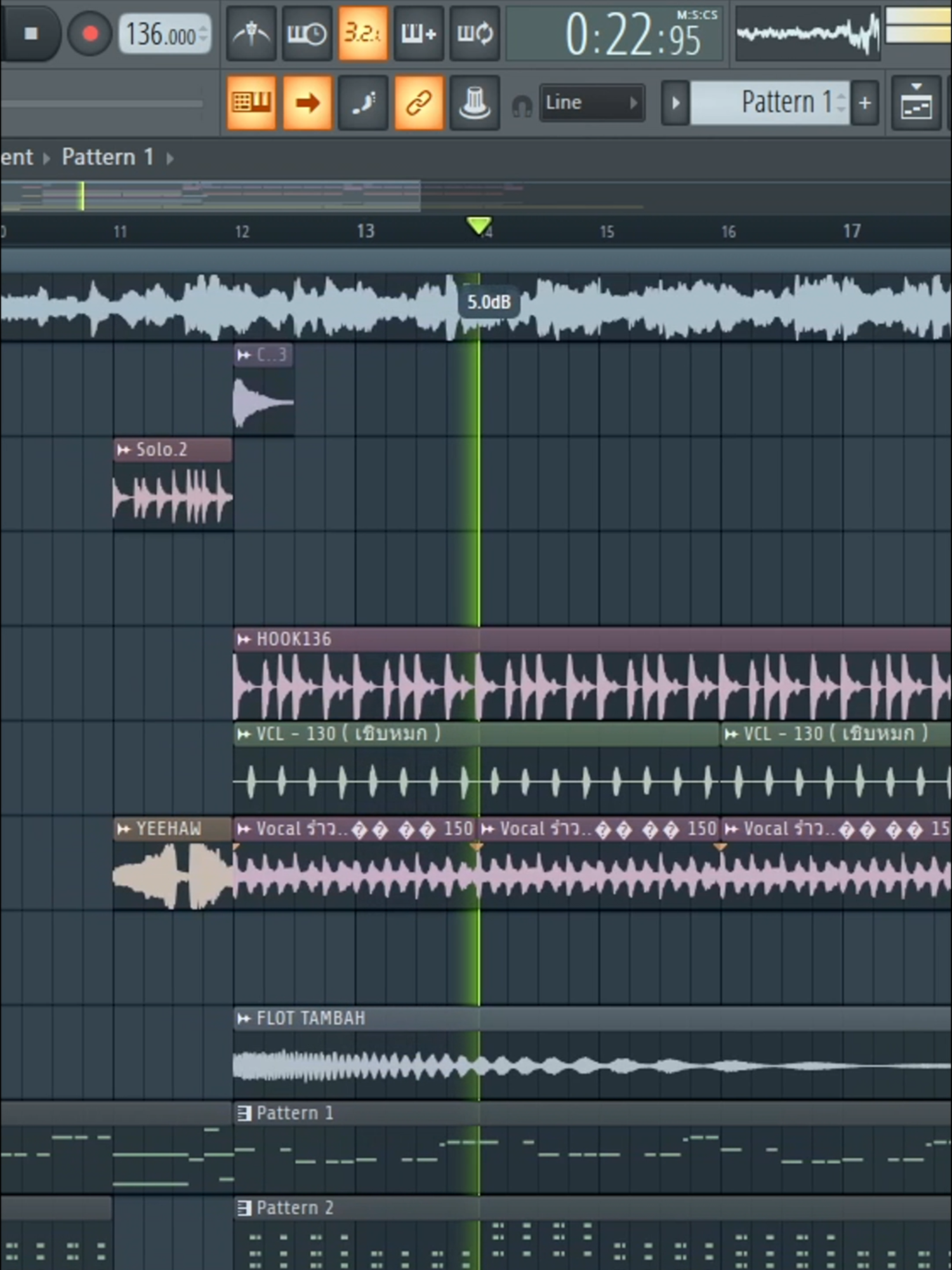
Task: Toggle wait for input before recording
Action: click(307, 33)
